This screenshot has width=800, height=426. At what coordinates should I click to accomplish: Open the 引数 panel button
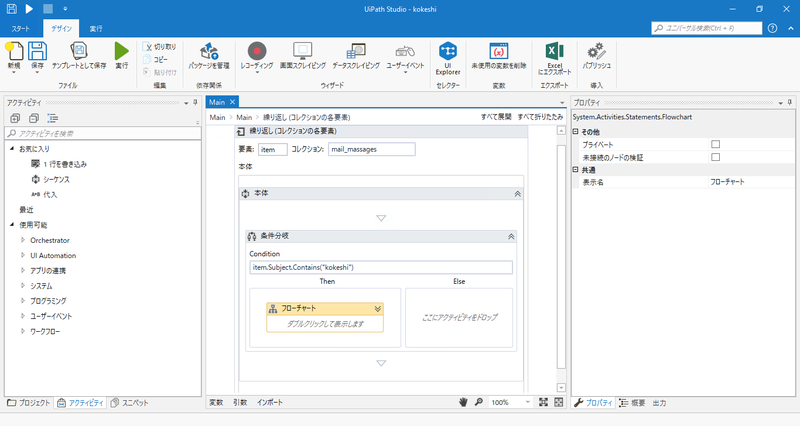click(240, 402)
